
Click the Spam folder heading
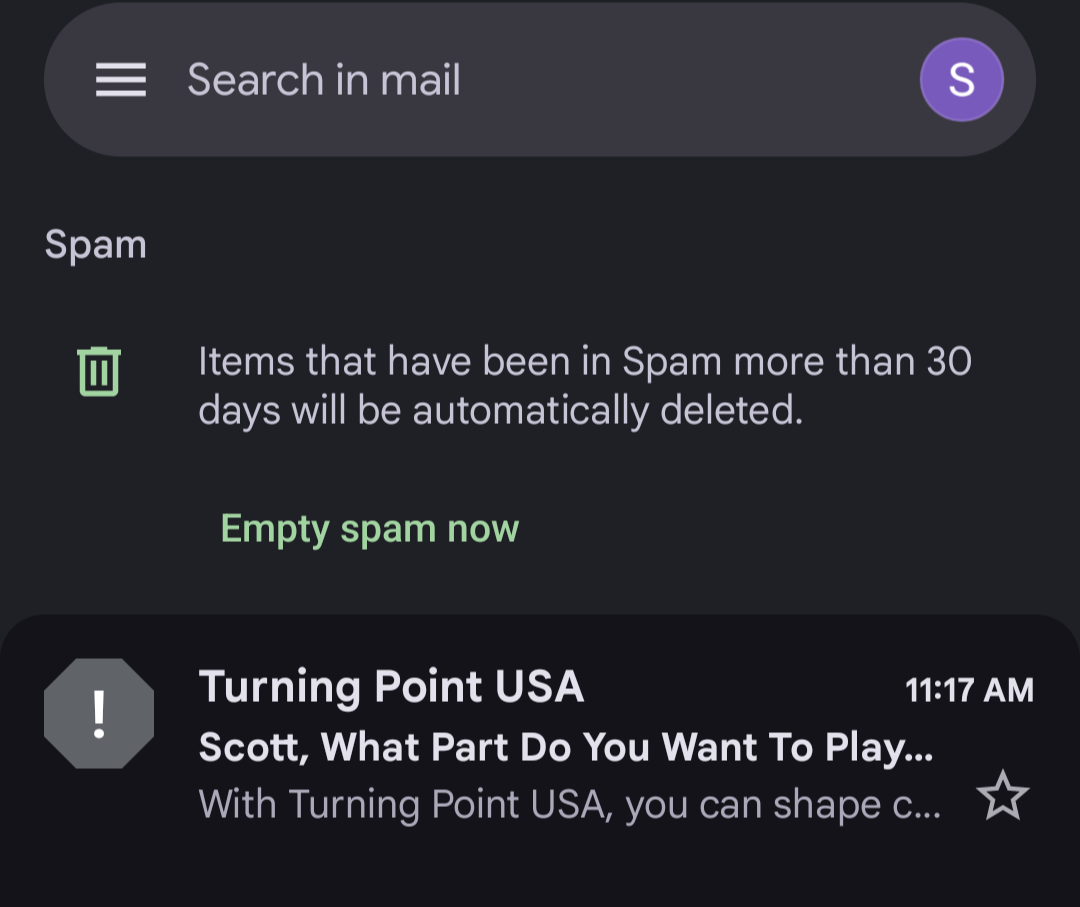(96, 245)
